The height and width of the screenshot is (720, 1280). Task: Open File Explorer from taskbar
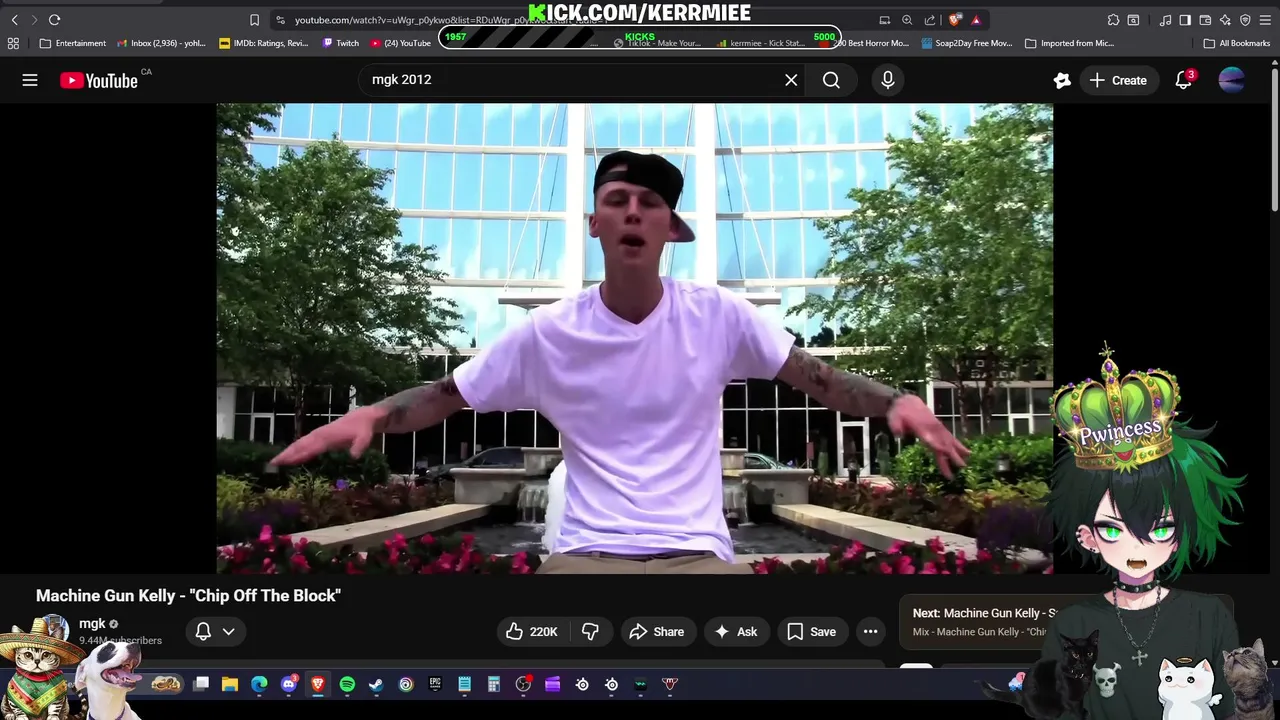[x=230, y=684]
